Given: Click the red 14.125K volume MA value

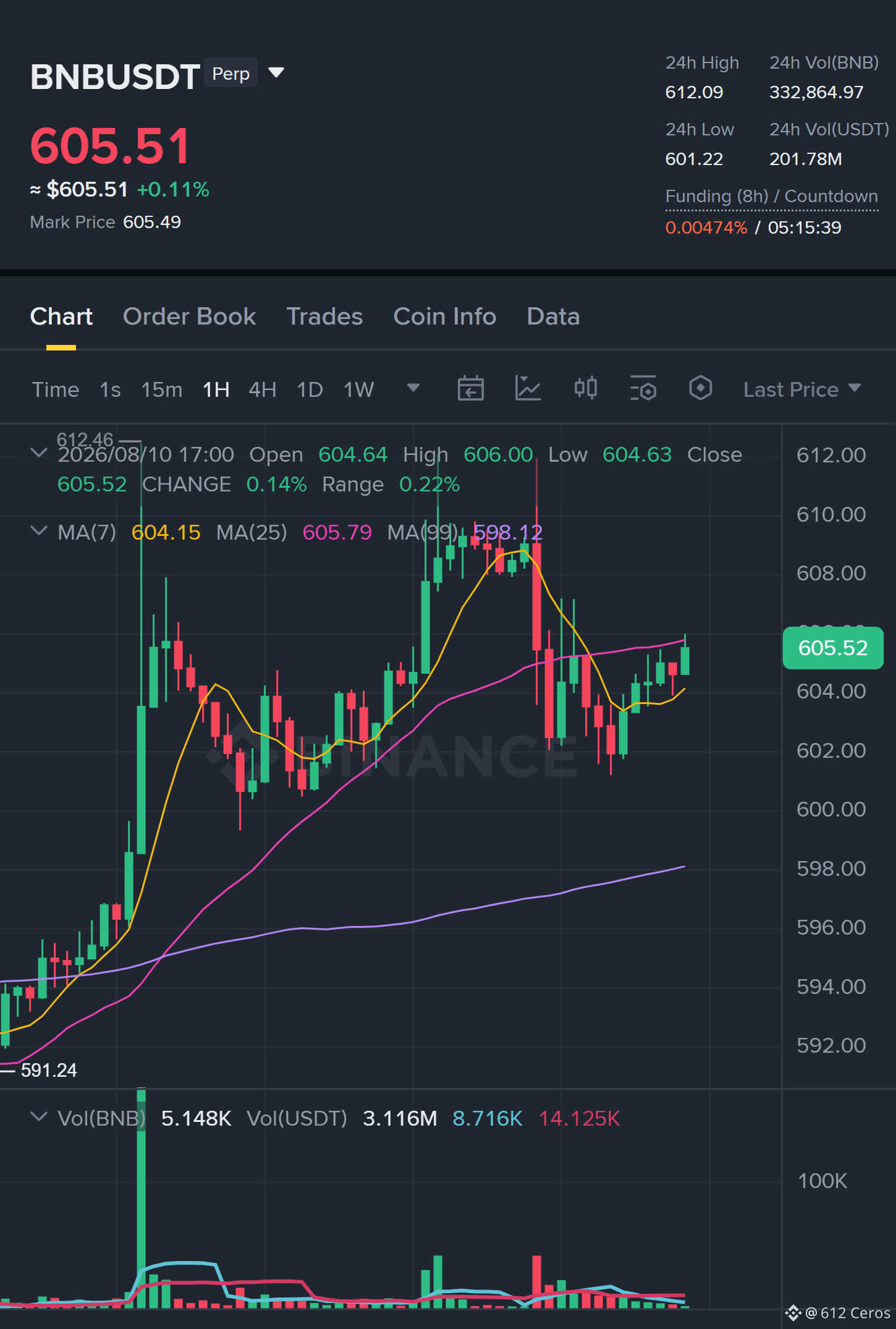Looking at the screenshot, I should pos(580,1118).
